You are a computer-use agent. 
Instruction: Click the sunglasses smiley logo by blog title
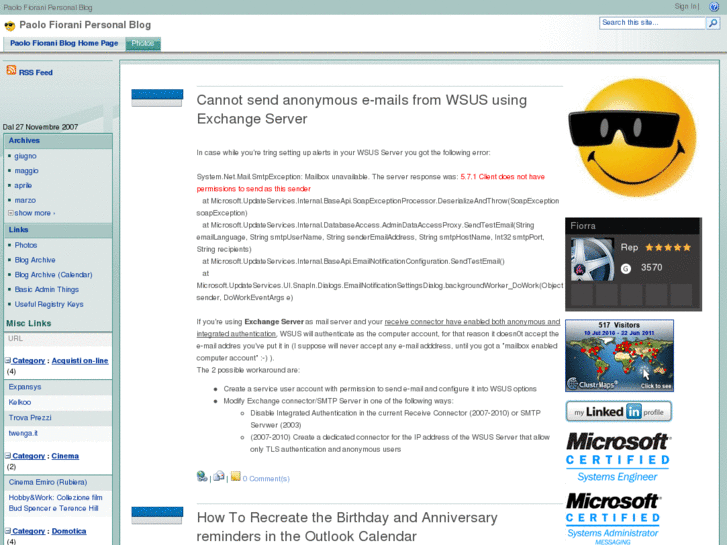10,26
